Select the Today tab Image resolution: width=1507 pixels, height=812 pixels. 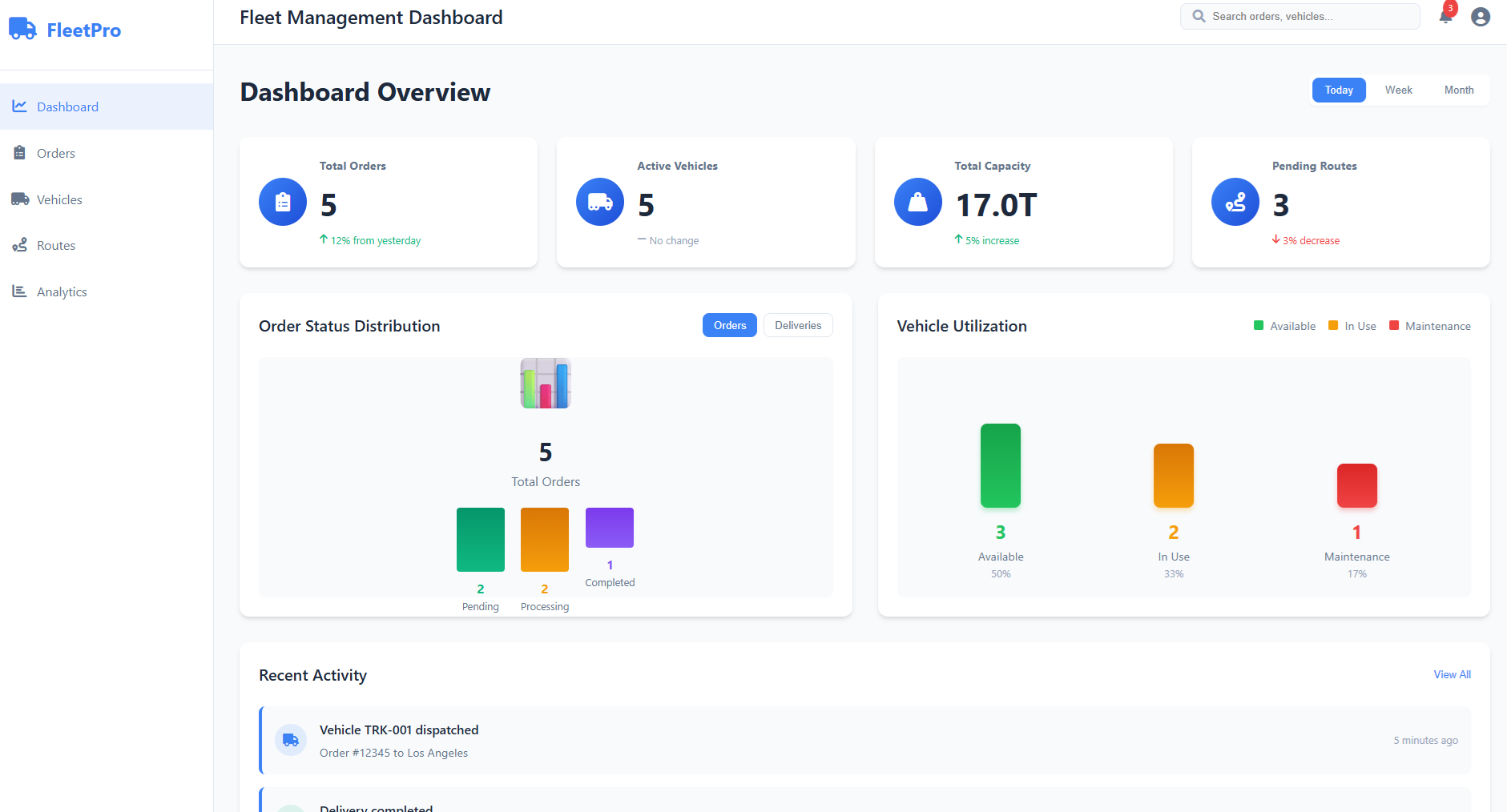[1338, 90]
